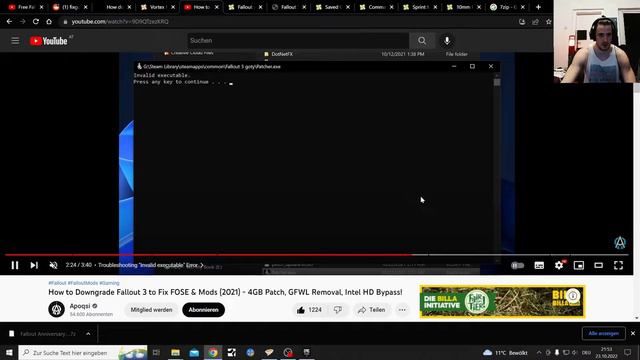Switch to the 10mm tab

(462, 7)
